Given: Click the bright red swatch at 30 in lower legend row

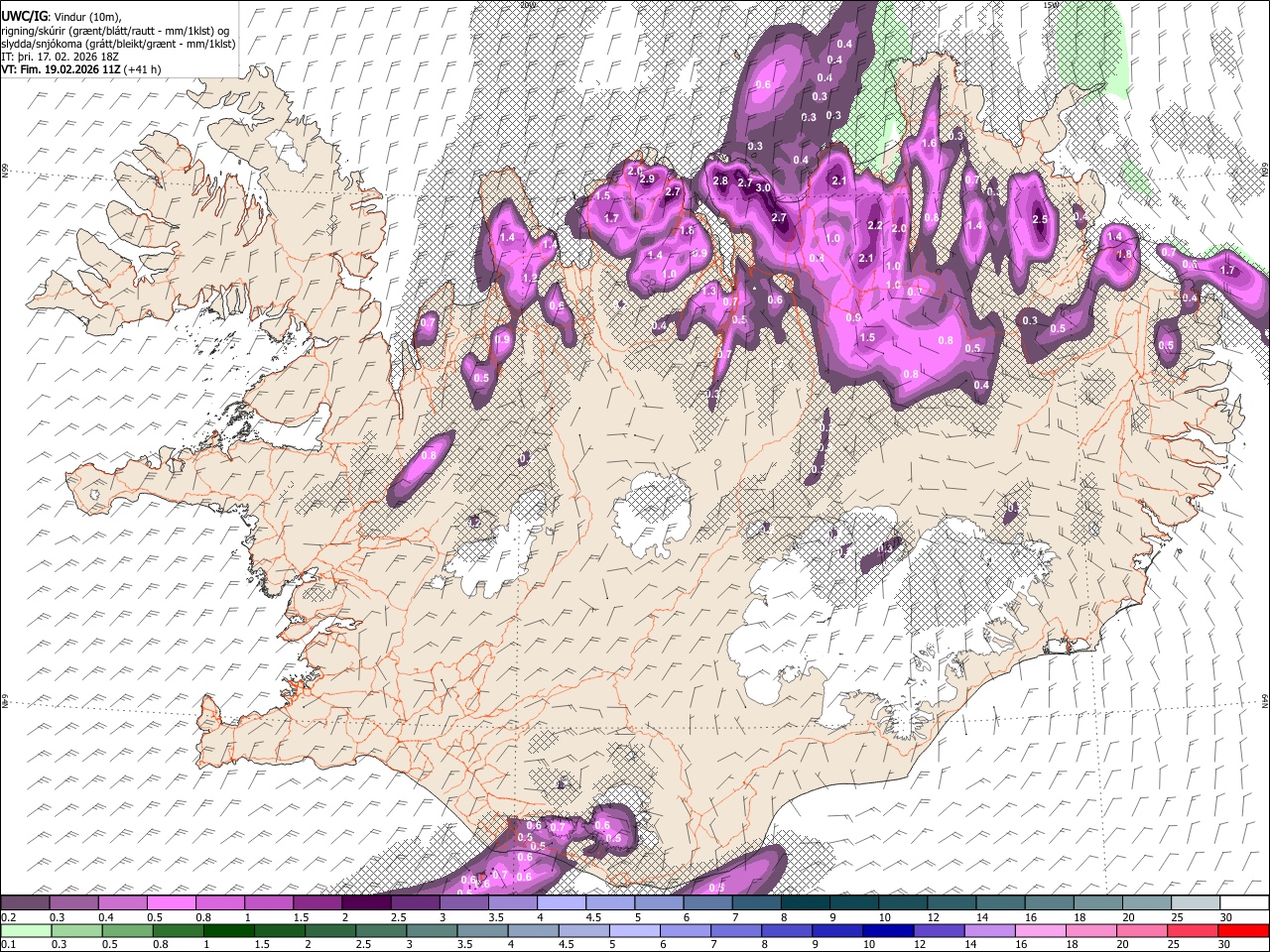Looking at the screenshot, I should point(1243,930).
